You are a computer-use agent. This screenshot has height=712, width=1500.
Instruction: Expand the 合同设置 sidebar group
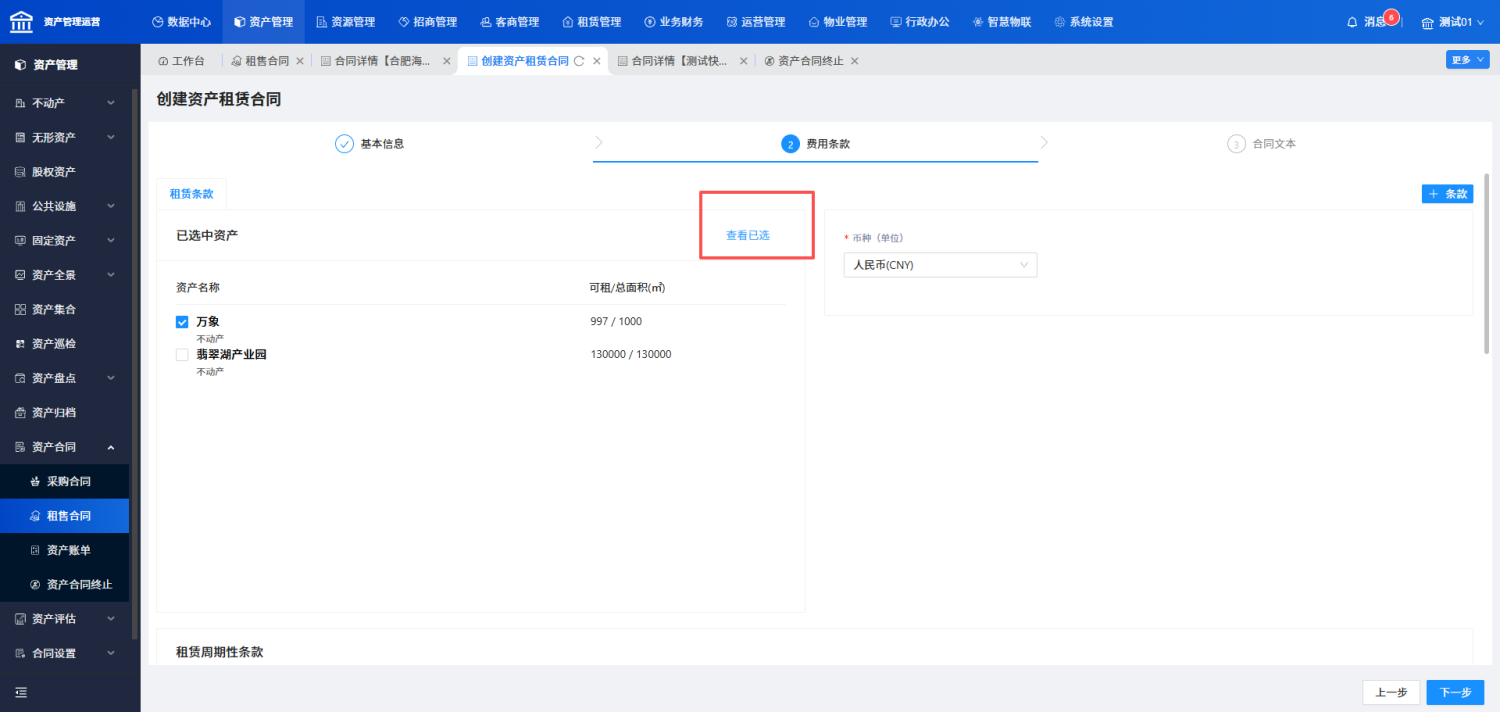tap(65, 653)
